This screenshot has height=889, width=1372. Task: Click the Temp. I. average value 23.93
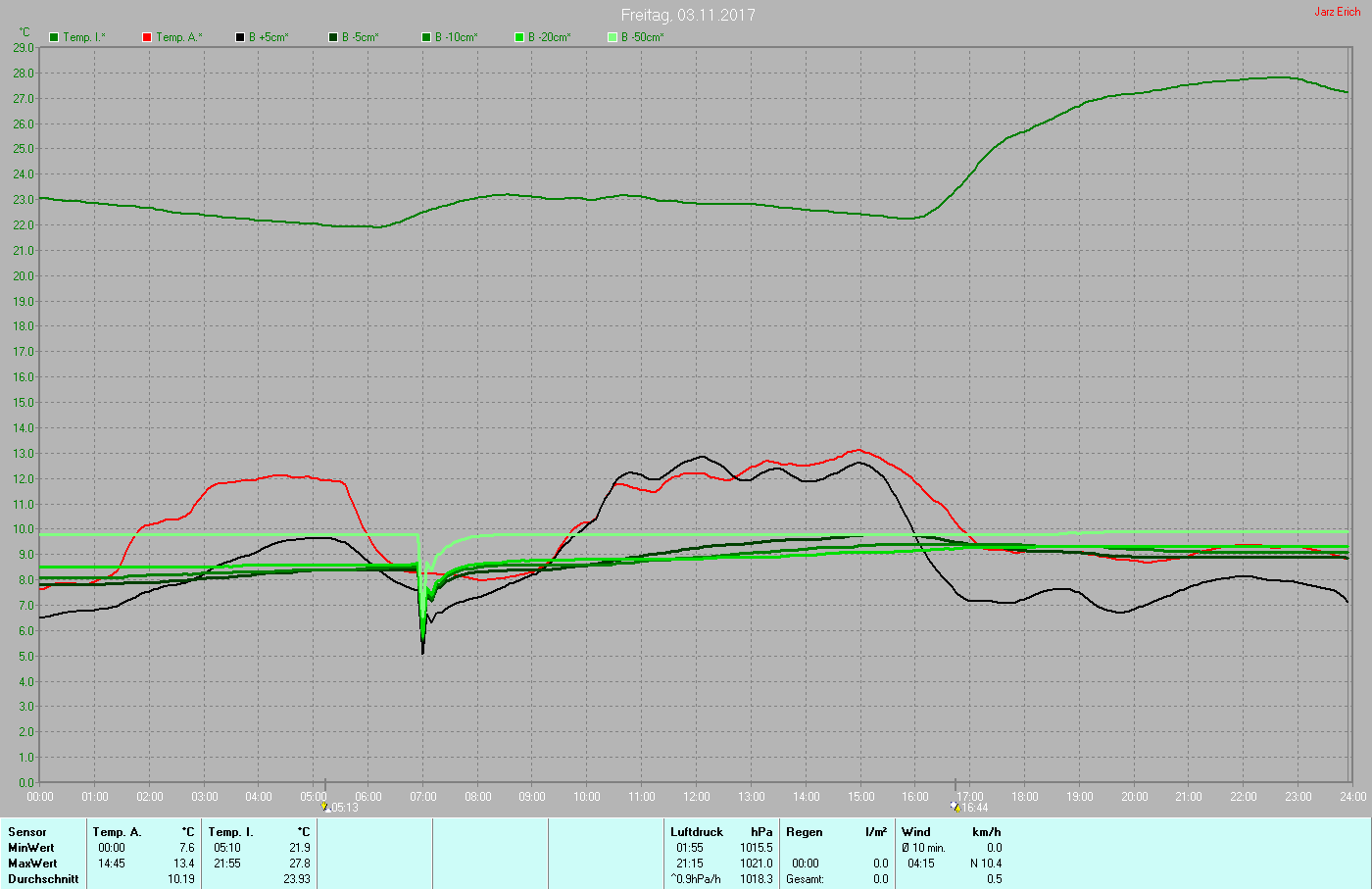(x=295, y=879)
